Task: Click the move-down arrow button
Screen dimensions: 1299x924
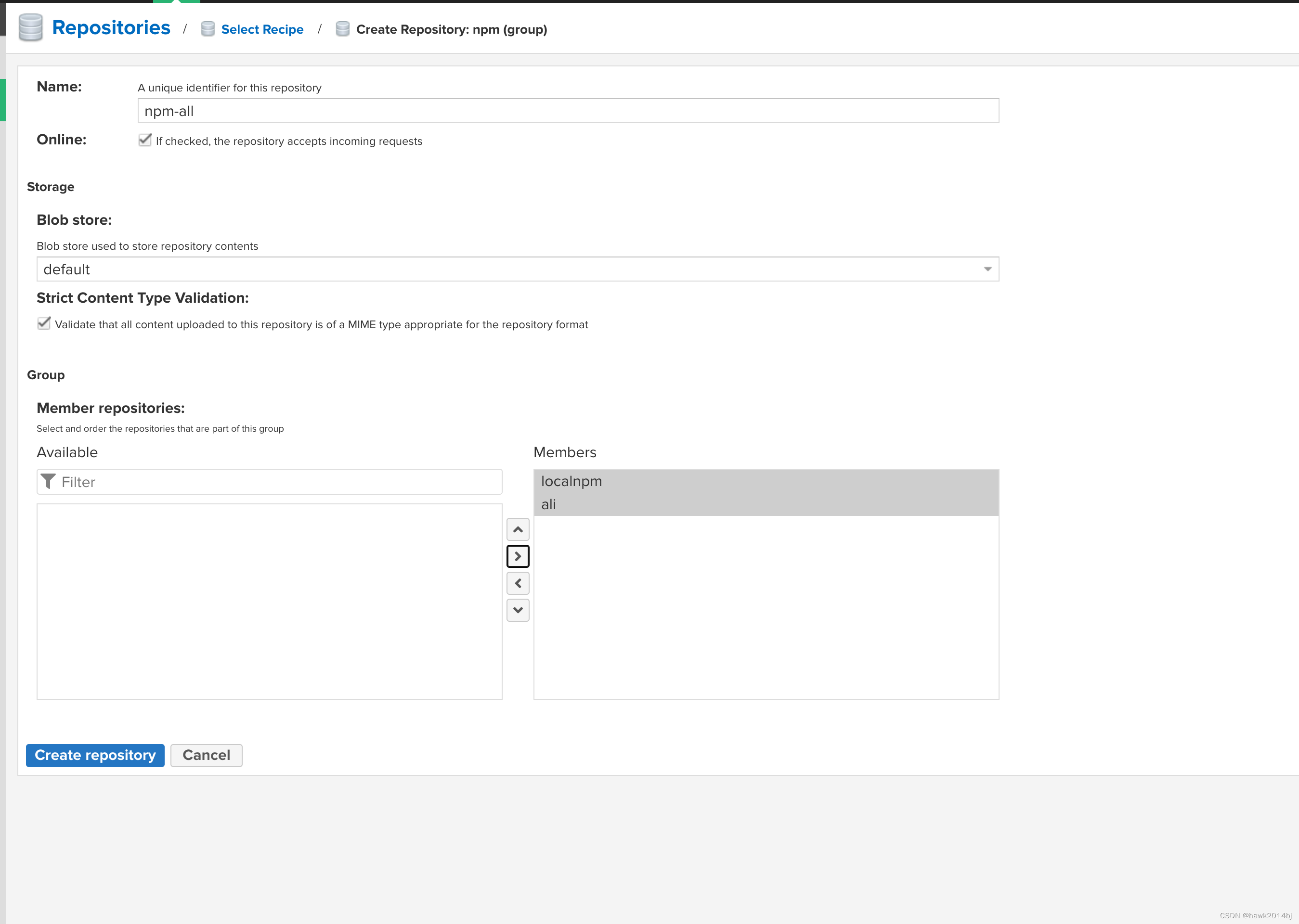Action: click(x=518, y=610)
